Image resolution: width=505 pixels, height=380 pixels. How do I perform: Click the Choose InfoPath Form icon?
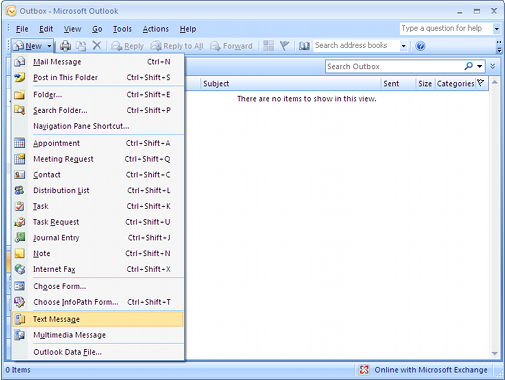click(20, 302)
